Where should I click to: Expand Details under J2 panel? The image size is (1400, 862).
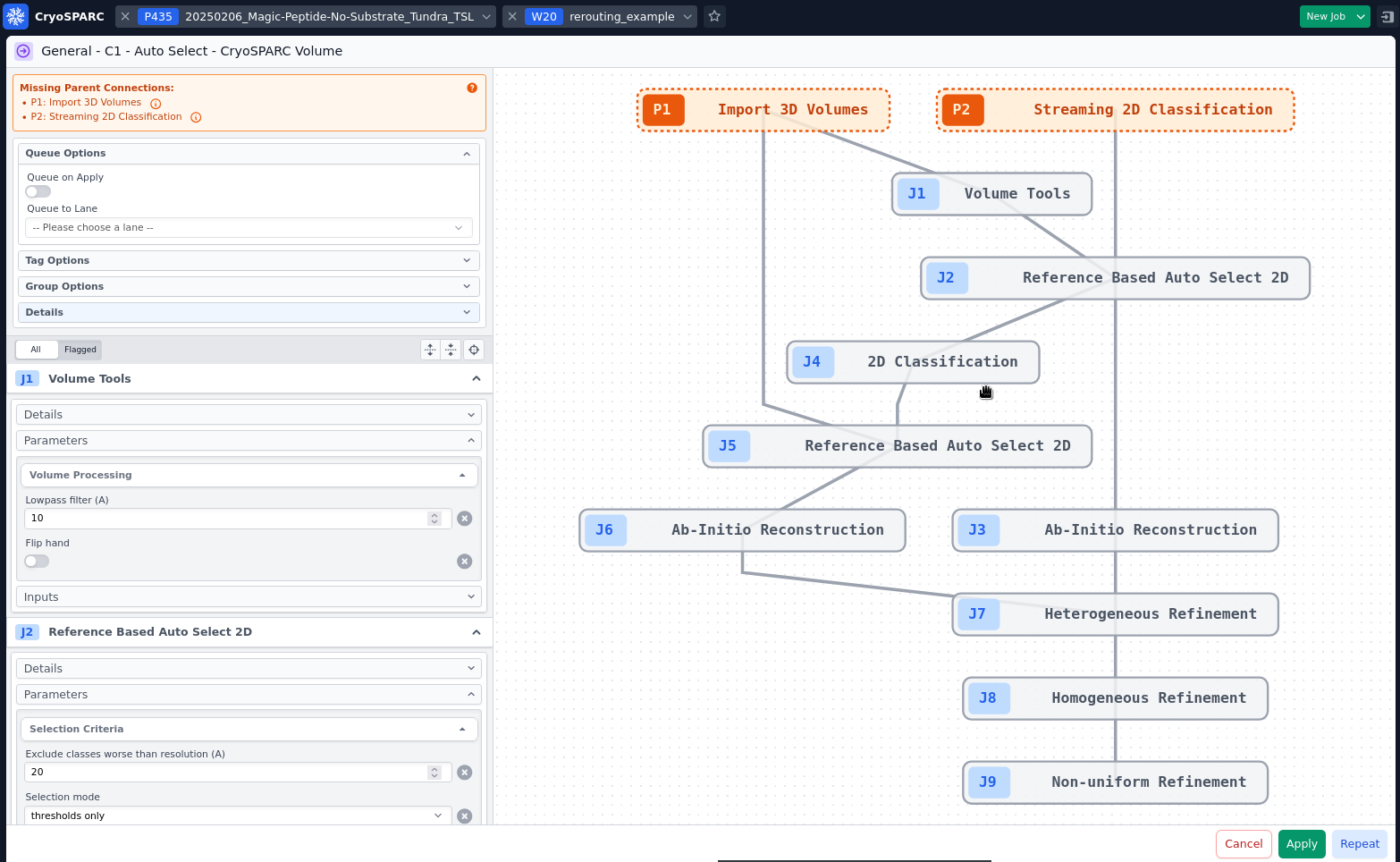click(x=249, y=669)
